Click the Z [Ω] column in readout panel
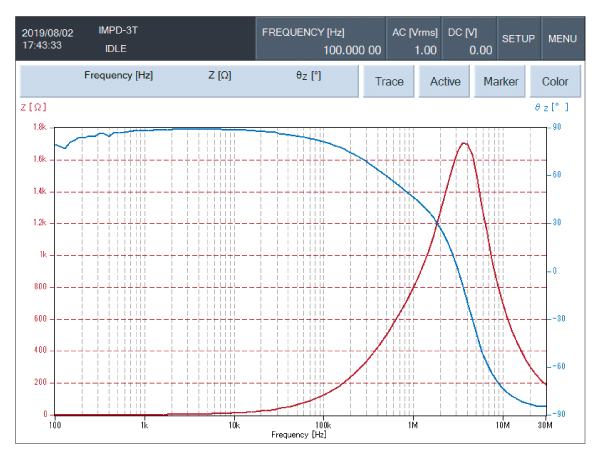This screenshot has height=459, width=600. 220,76
